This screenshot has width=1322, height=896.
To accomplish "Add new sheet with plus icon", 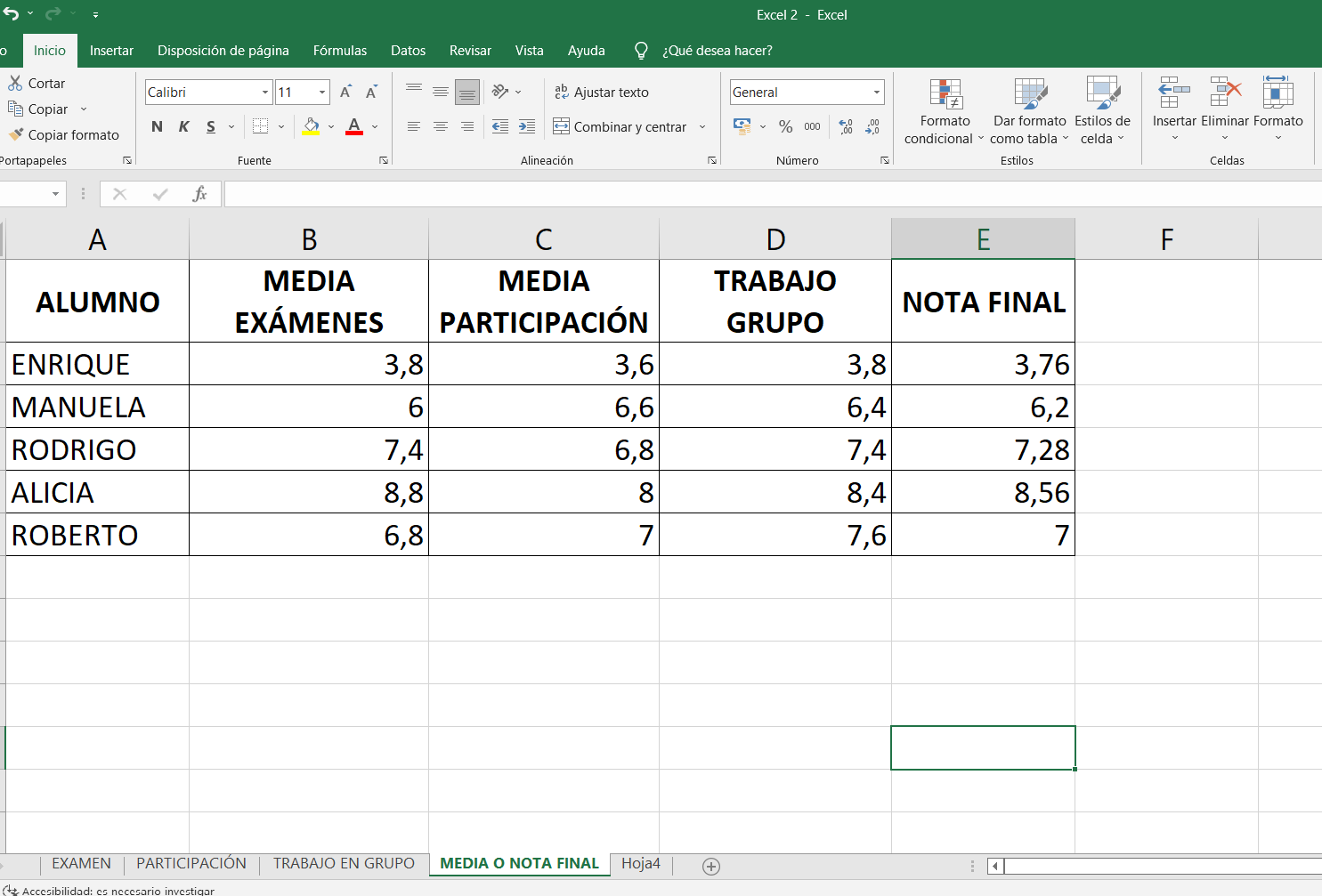I will coord(710,866).
